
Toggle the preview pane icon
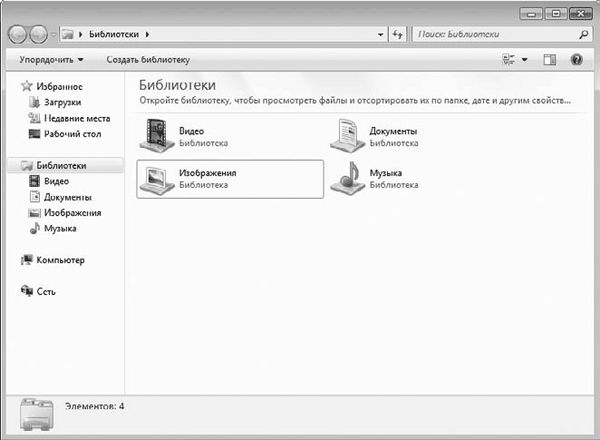tap(549, 60)
